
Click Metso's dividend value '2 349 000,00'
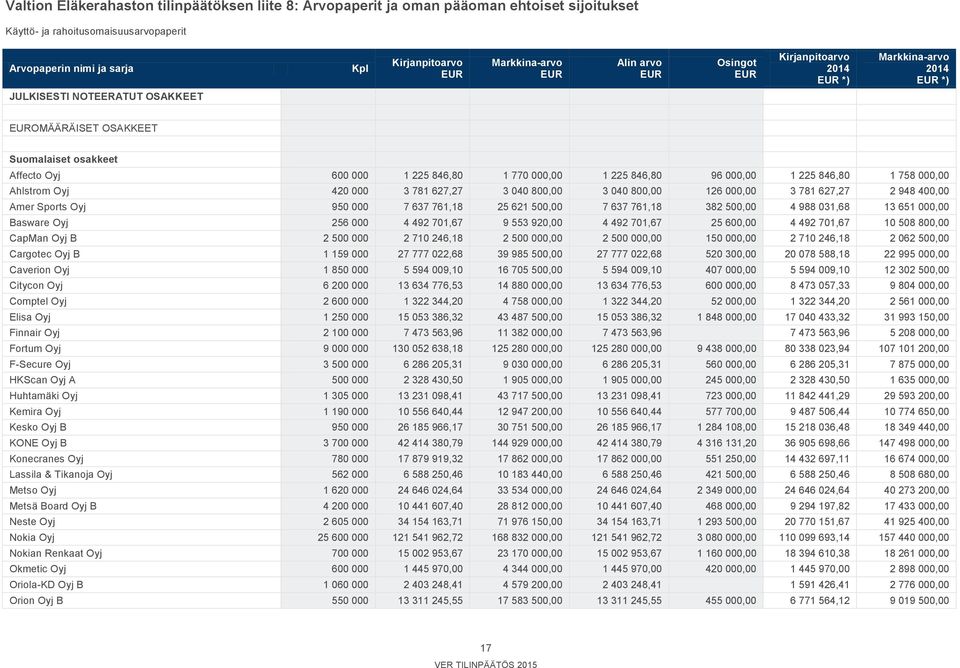click(726, 490)
